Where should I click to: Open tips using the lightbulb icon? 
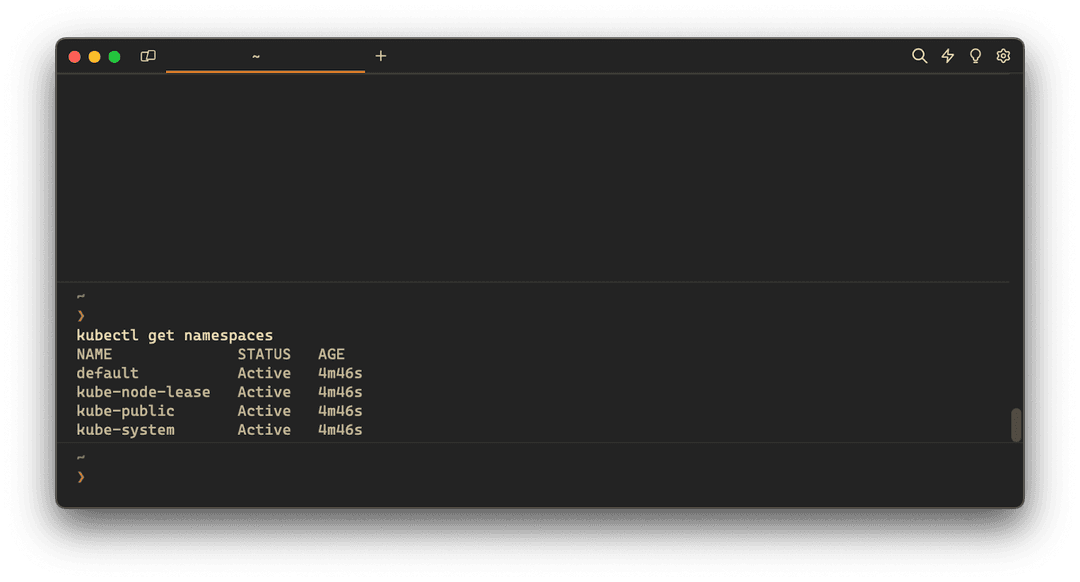click(x=975, y=56)
